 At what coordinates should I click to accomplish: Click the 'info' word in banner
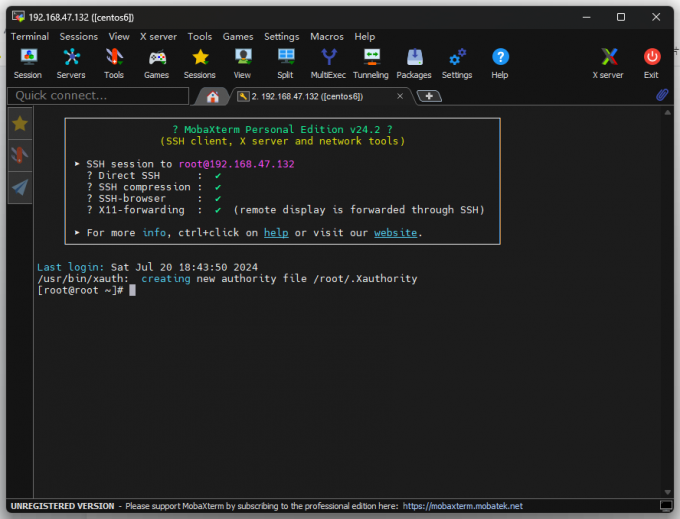click(x=154, y=233)
